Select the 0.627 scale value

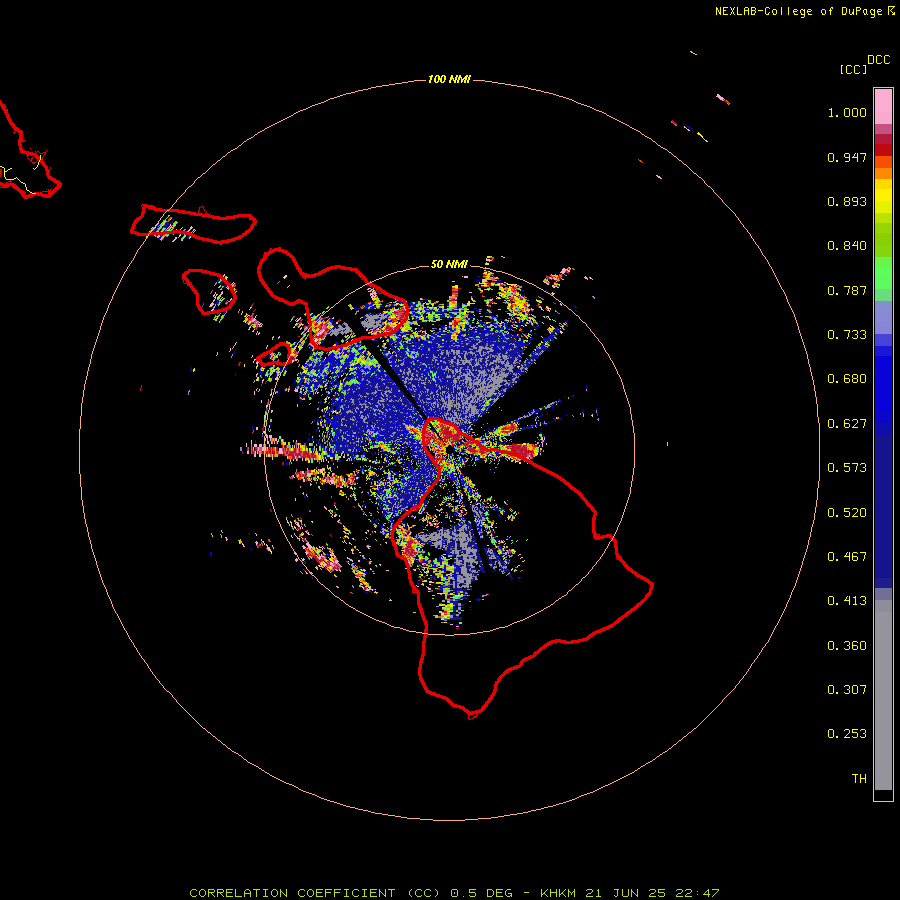[x=847, y=424]
